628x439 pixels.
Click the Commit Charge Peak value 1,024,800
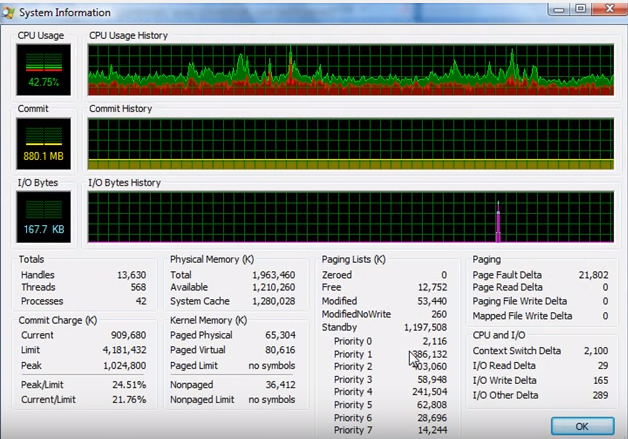tap(123, 366)
